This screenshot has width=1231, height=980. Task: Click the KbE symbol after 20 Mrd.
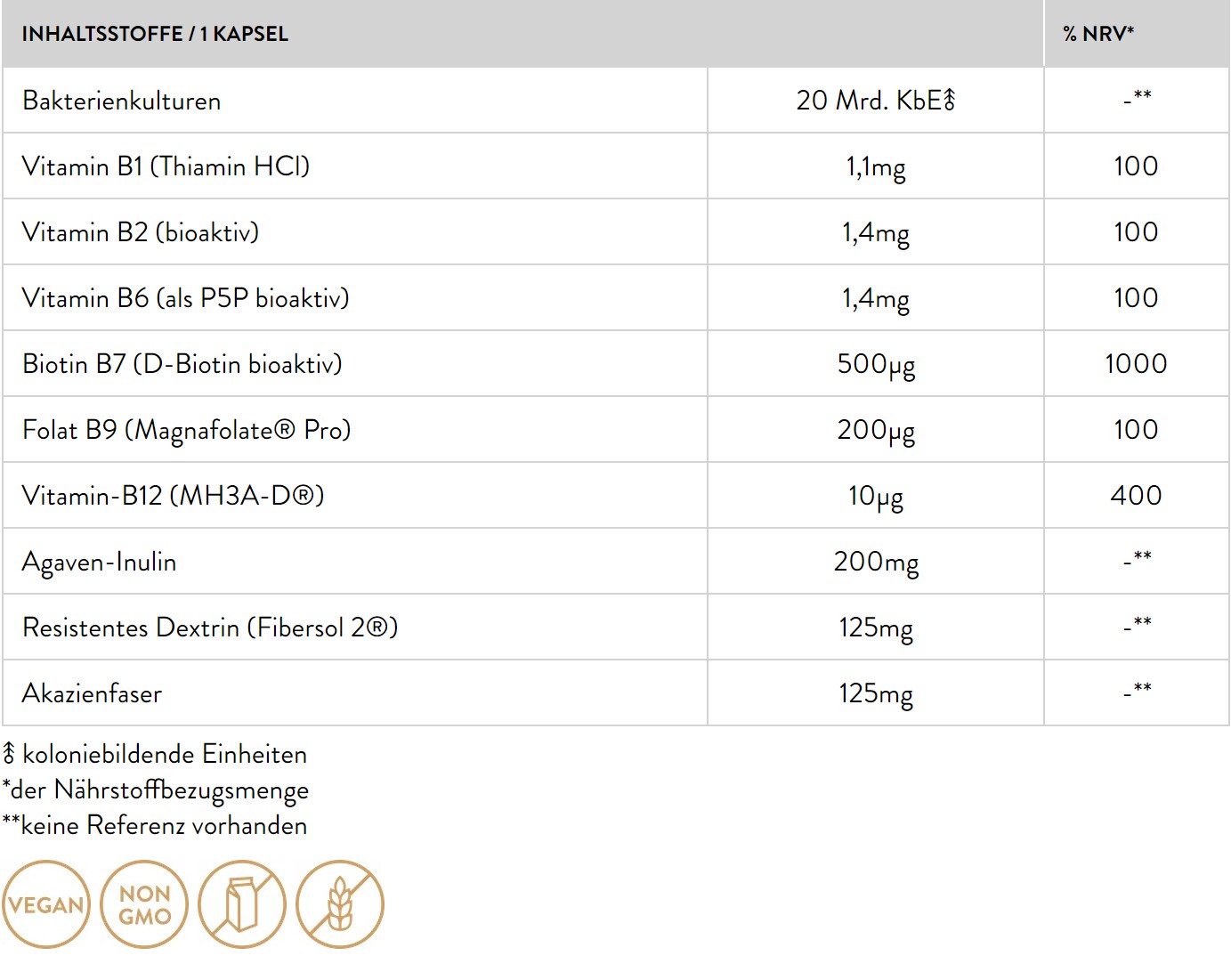(949, 100)
